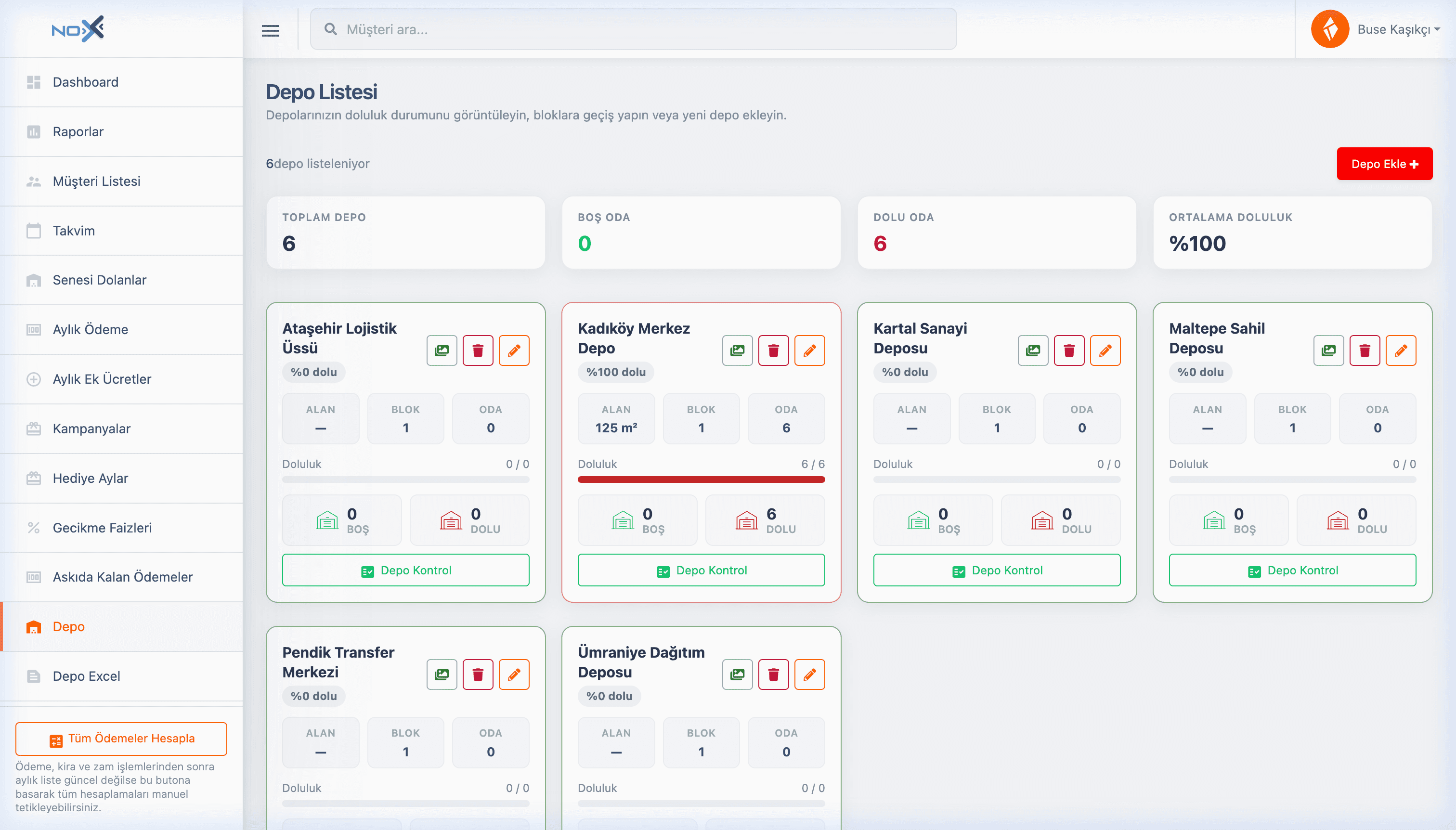Click the NOX logo

78,29
